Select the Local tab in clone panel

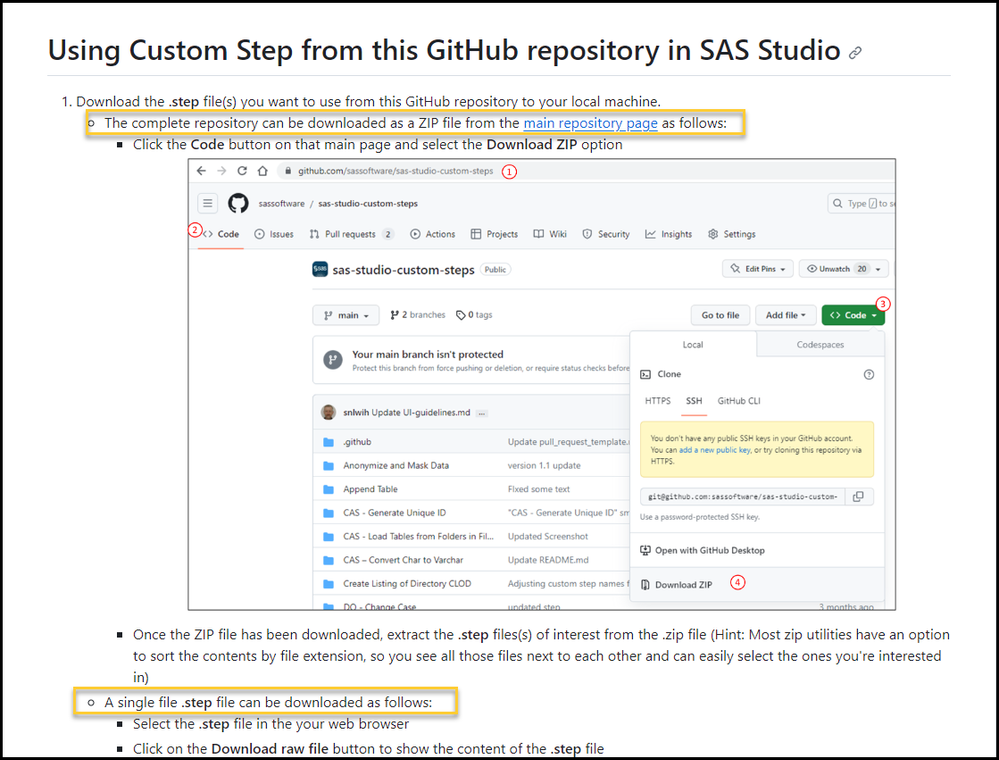[693, 345]
